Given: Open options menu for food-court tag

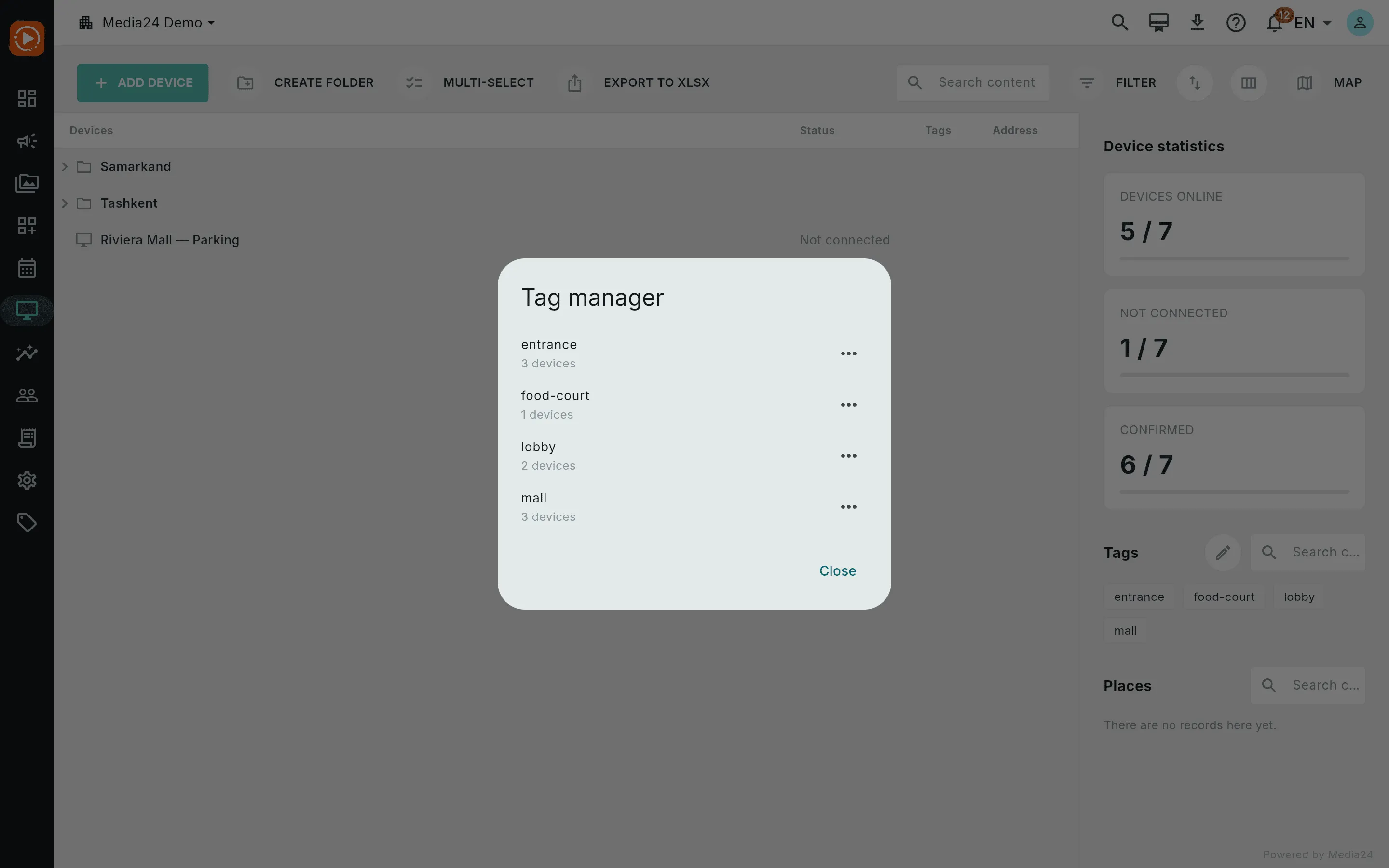Looking at the screenshot, I should point(848,405).
